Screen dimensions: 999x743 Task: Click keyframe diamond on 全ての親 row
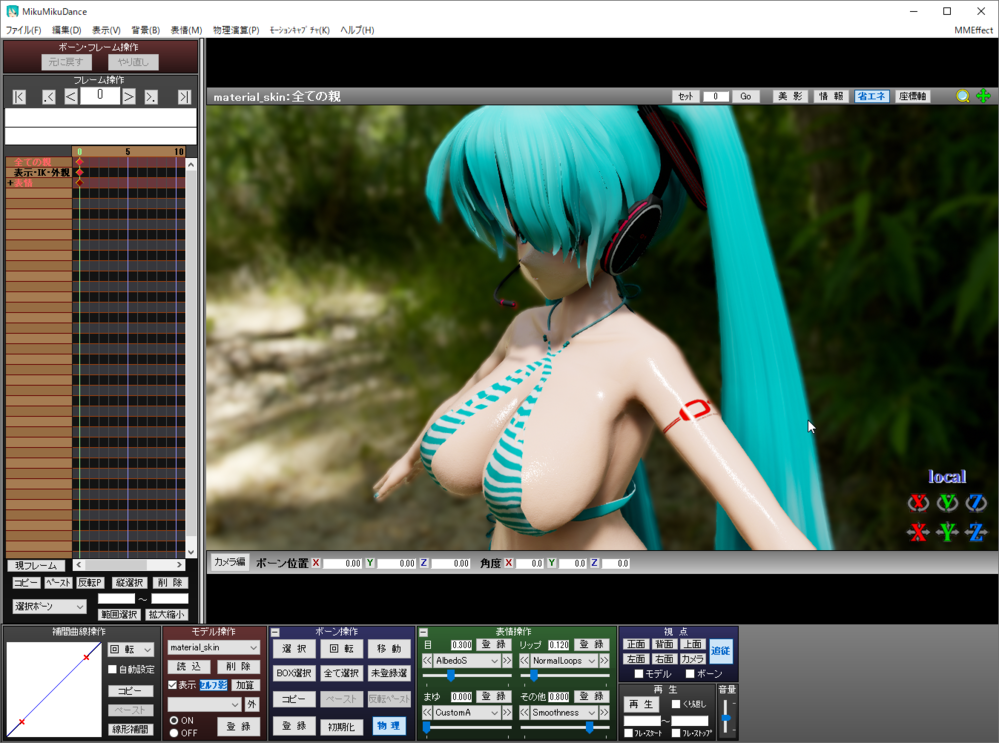click(80, 162)
